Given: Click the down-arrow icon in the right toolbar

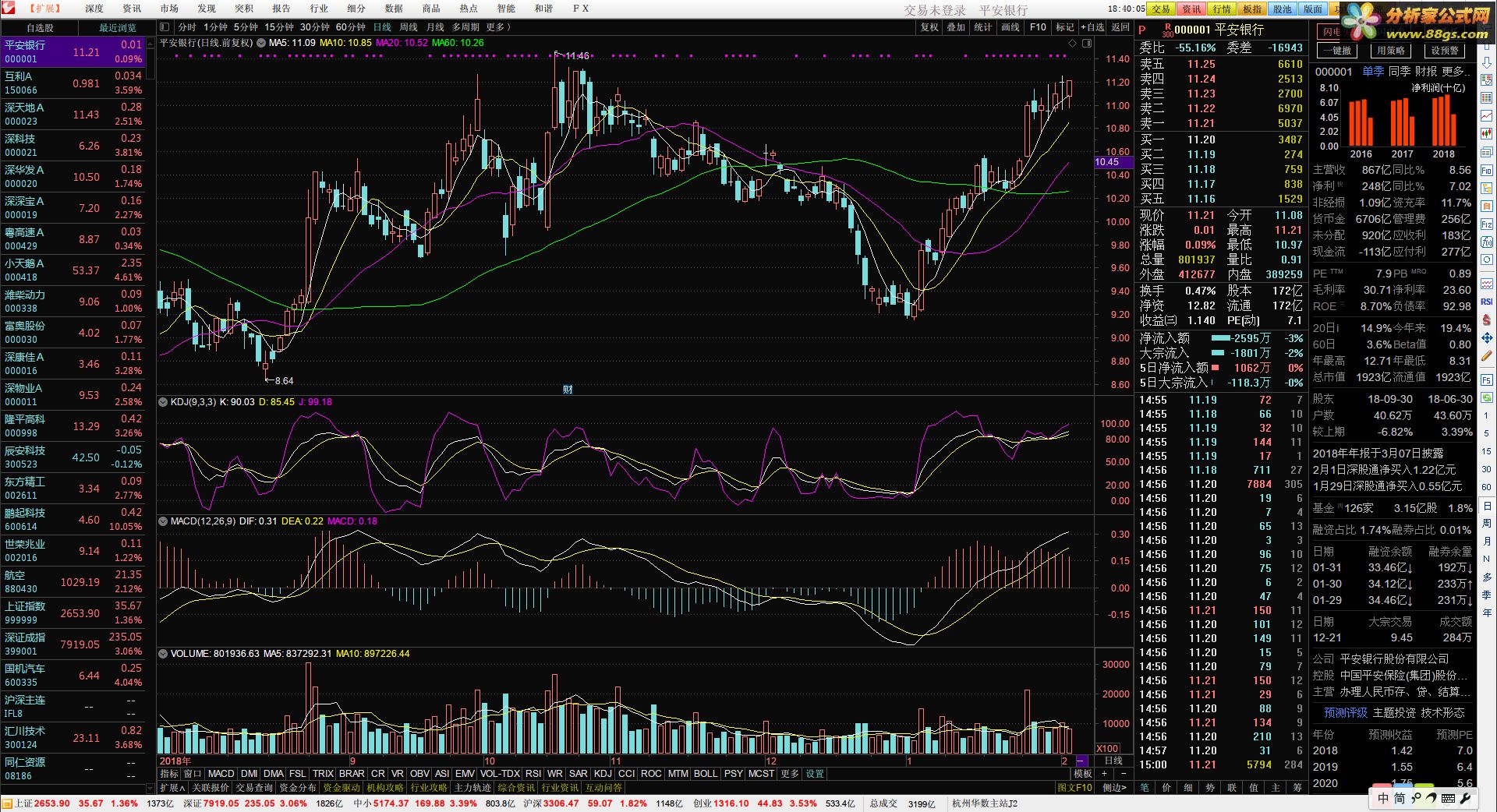Looking at the screenshot, I should (1487, 62).
